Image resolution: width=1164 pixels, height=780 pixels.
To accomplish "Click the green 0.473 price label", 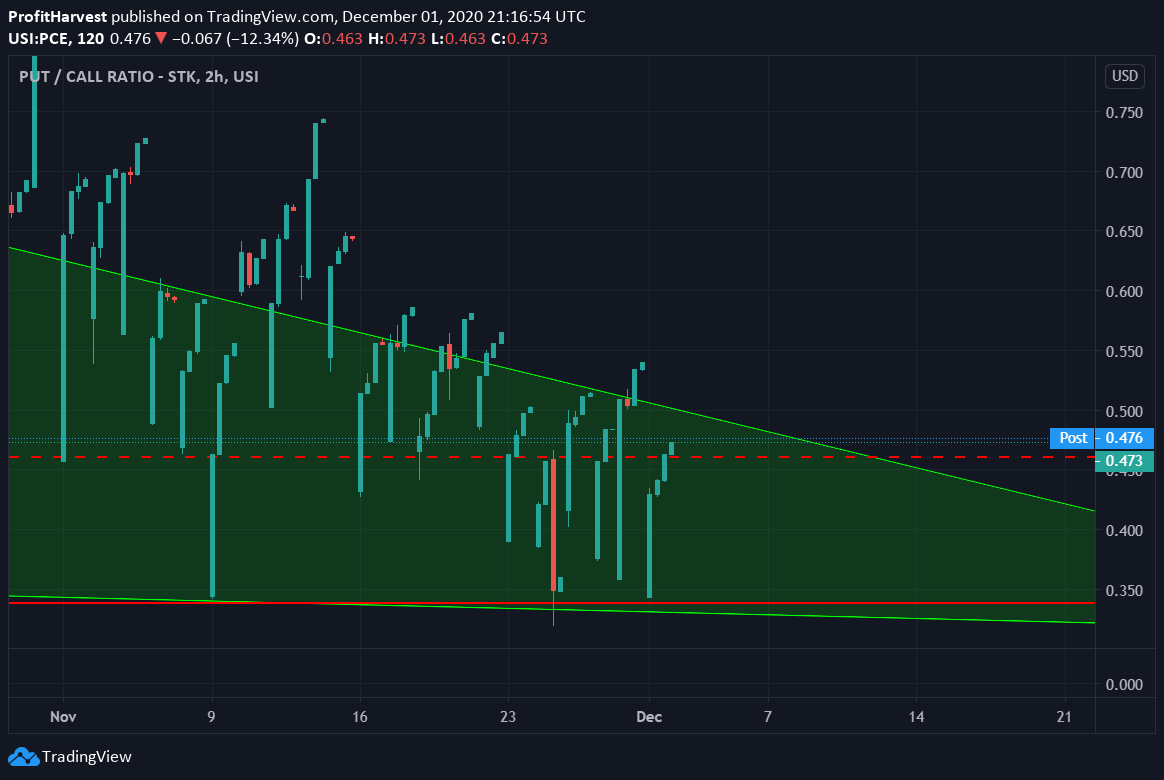I will coord(1124,460).
